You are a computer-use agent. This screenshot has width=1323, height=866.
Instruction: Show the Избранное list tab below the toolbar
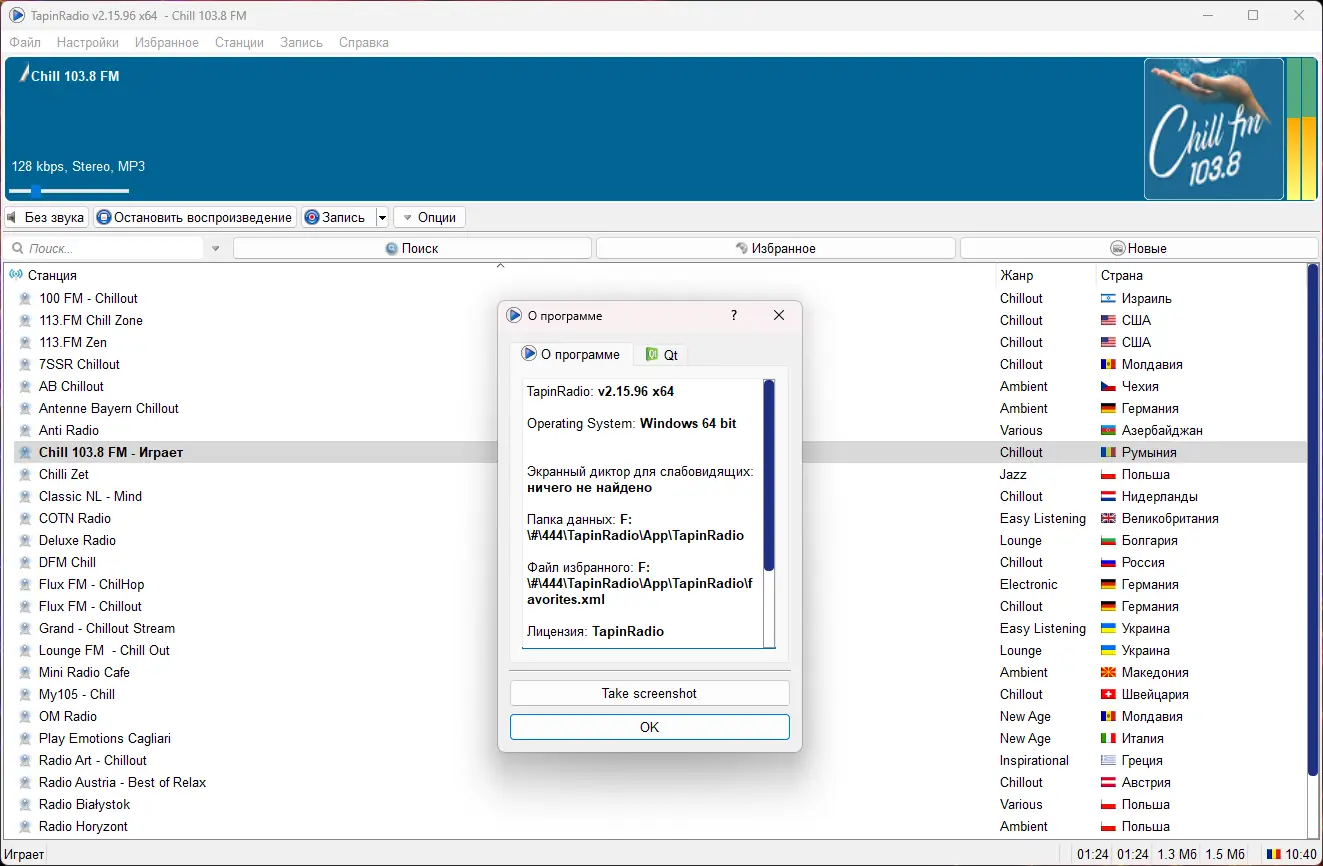(x=775, y=248)
